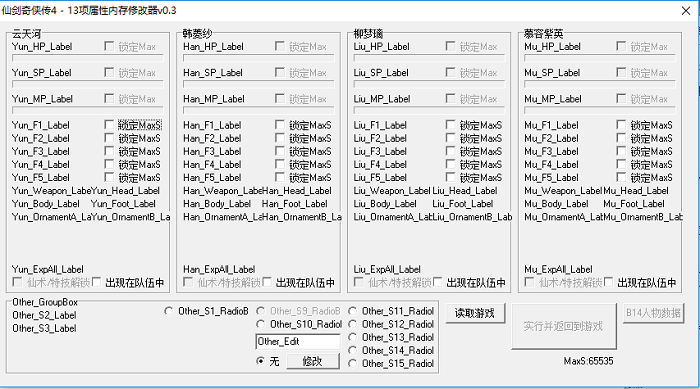The height and width of the screenshot is (389, 700).
Task: Enable 锁定MaxS for Han_F3_Label
Action: (x=280, y=151)
